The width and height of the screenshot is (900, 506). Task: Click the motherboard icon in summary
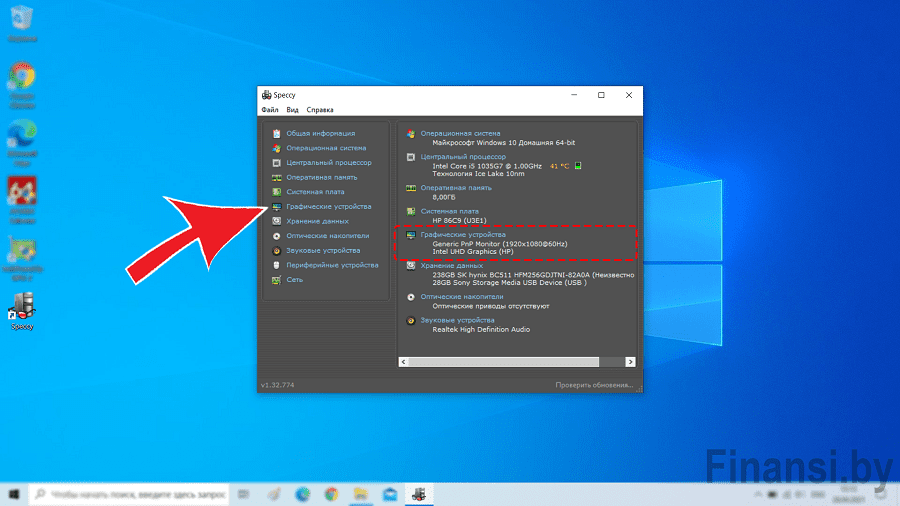click(411, 212)
